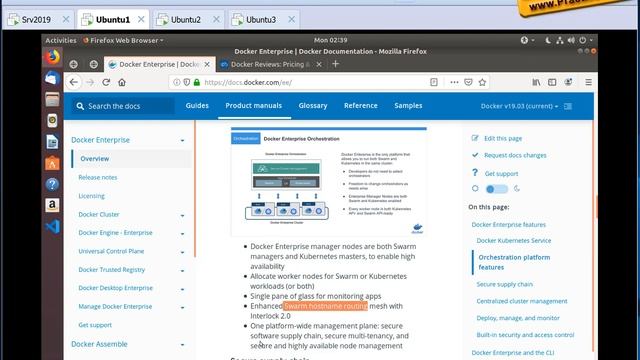
Task: Click the Get support link on the right
Action: (501, 173)
